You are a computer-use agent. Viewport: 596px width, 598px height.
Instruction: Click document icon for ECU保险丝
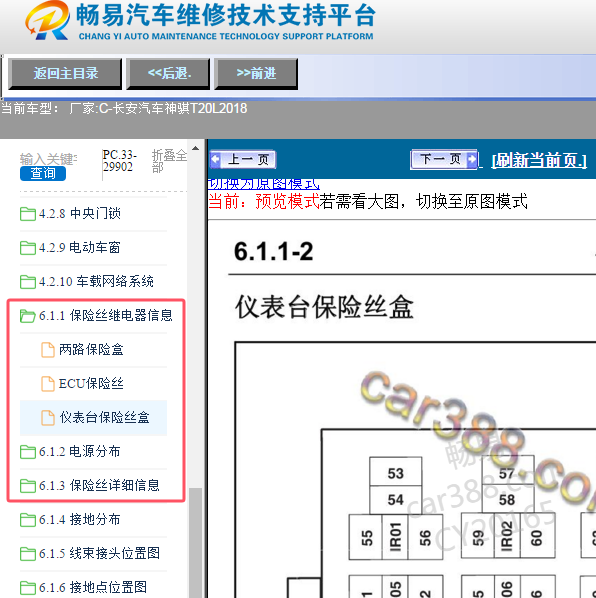(48, 384)
